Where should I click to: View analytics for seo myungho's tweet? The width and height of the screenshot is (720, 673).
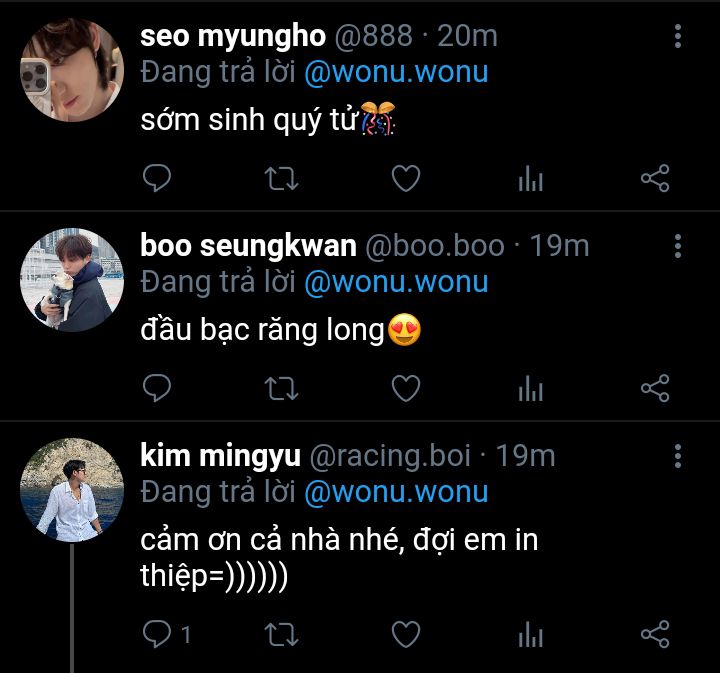(530, 180)
